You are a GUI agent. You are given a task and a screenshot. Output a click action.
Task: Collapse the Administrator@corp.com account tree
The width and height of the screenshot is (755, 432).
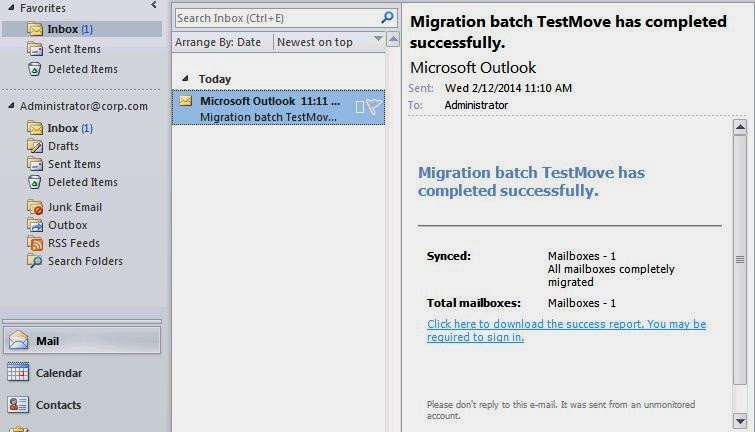coord(11,105)
